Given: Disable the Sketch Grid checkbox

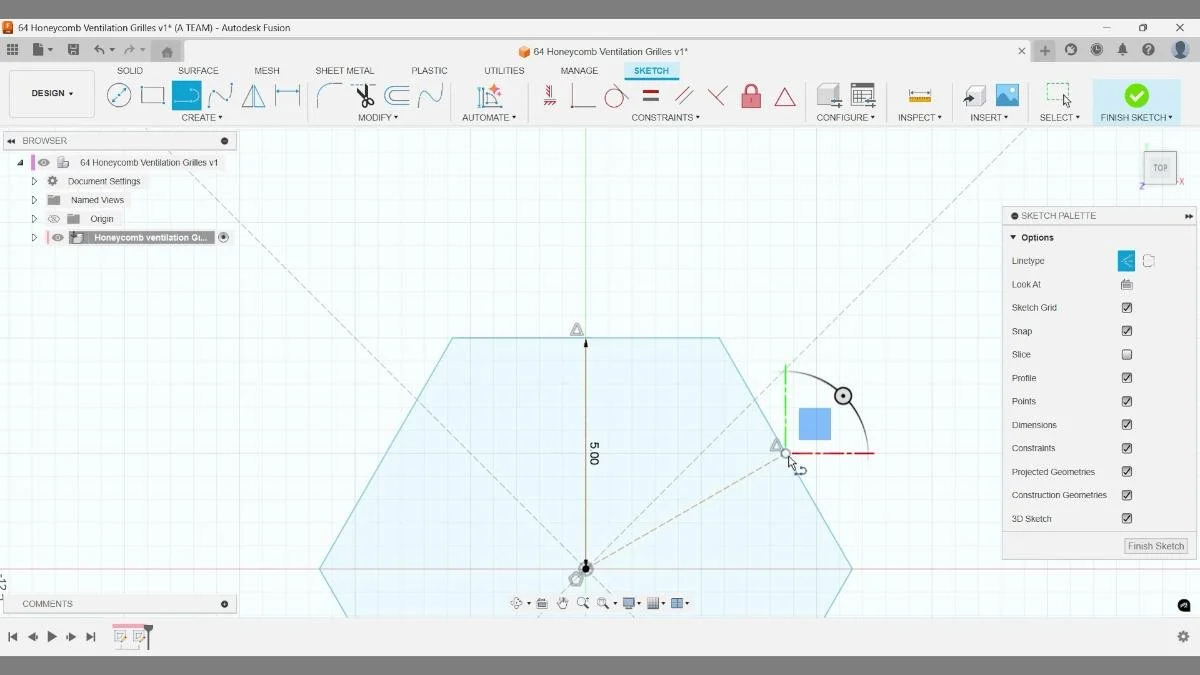Looking at the screenshot, I should pyautogui.click(x=1127, y=307).
